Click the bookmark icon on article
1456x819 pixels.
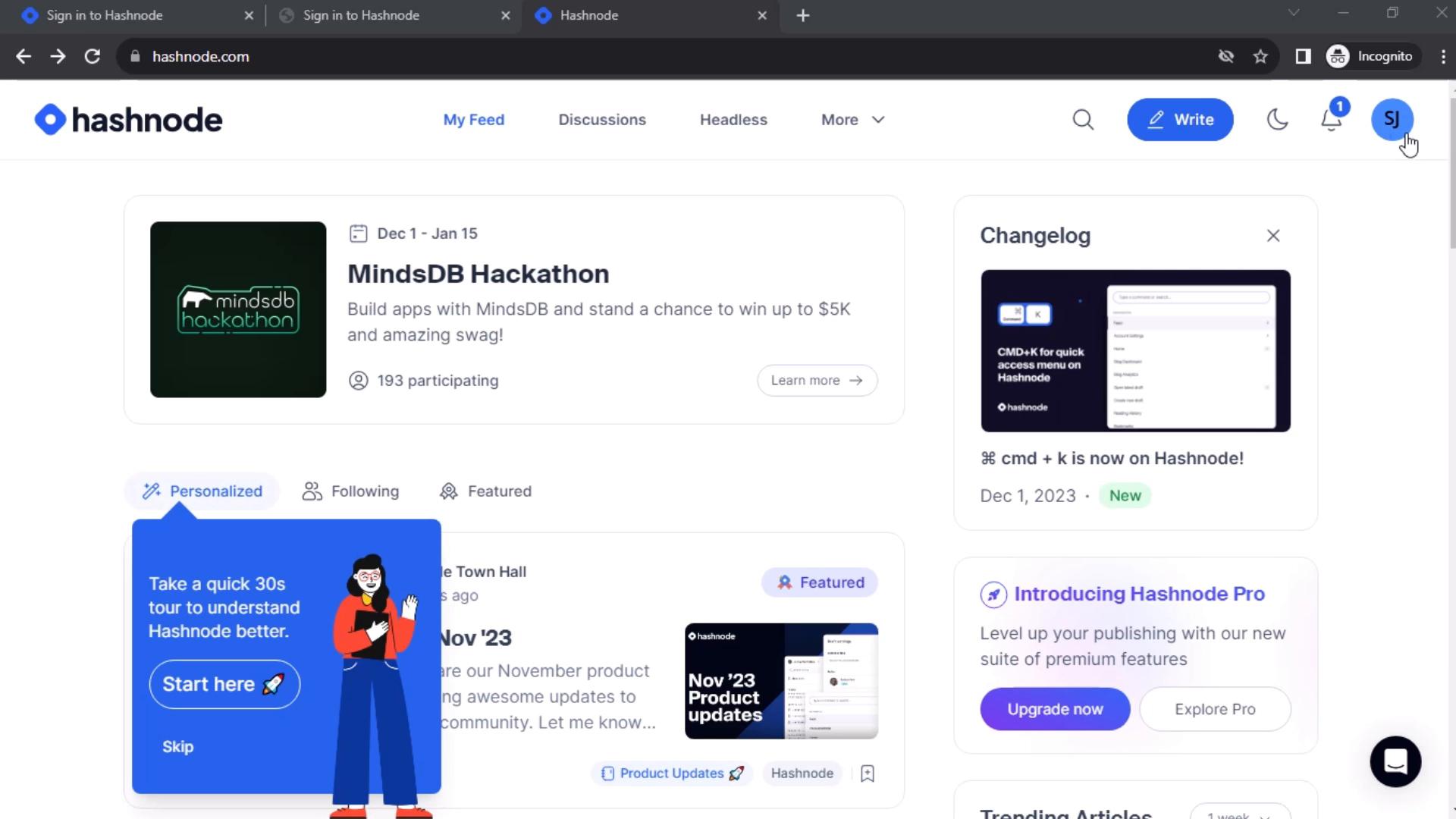pos(865,773)
